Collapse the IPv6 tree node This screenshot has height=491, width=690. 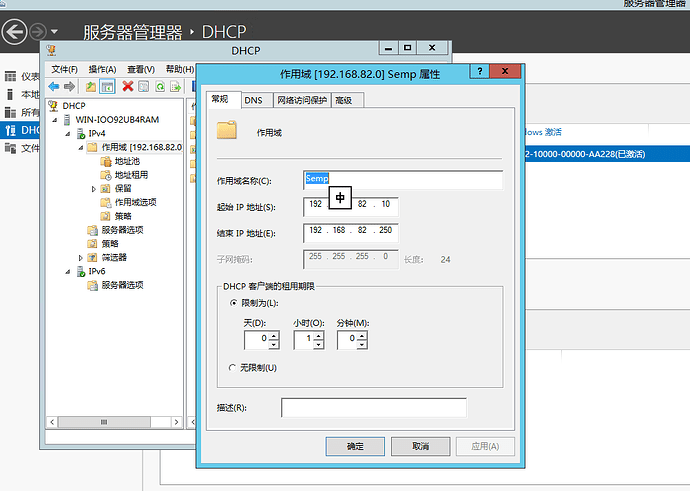point(67,271)
